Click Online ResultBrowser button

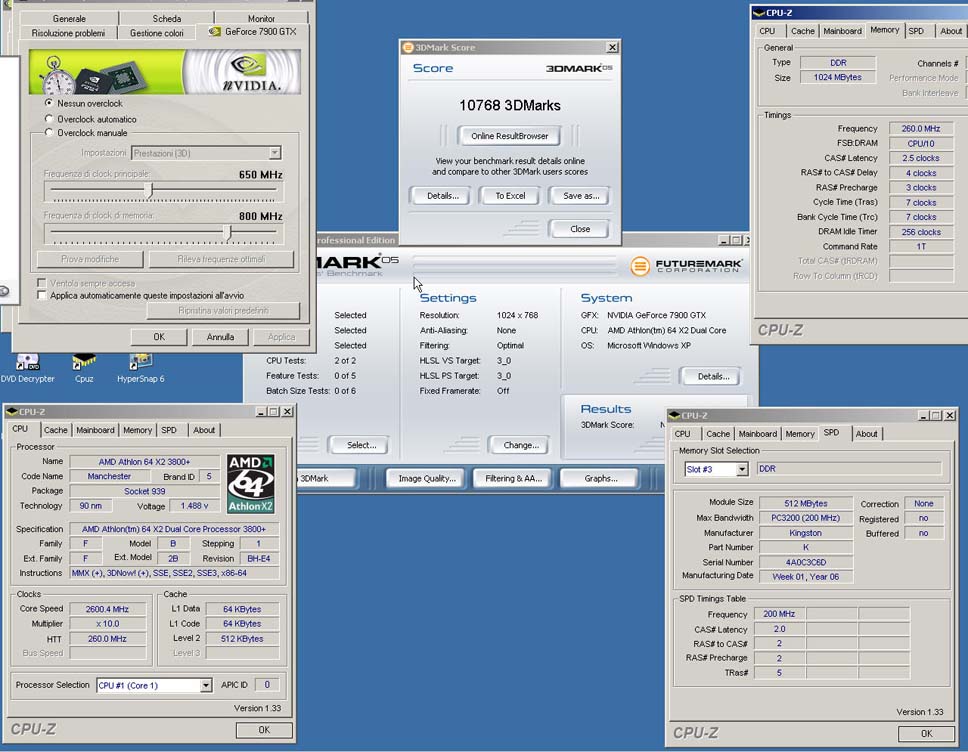[509, 136]
